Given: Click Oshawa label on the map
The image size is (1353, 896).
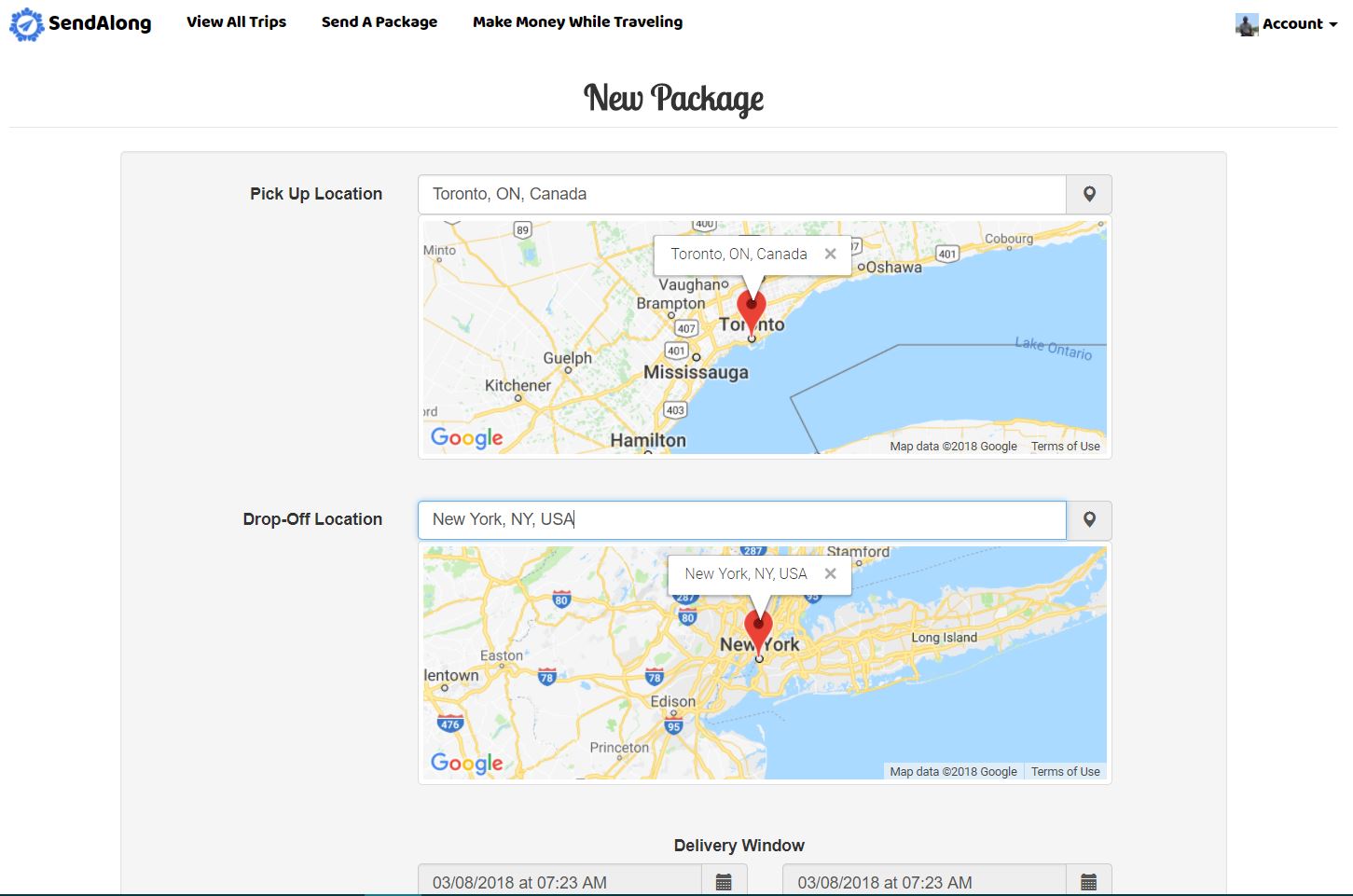Looking at the screenshot, I should coord(894,268).
